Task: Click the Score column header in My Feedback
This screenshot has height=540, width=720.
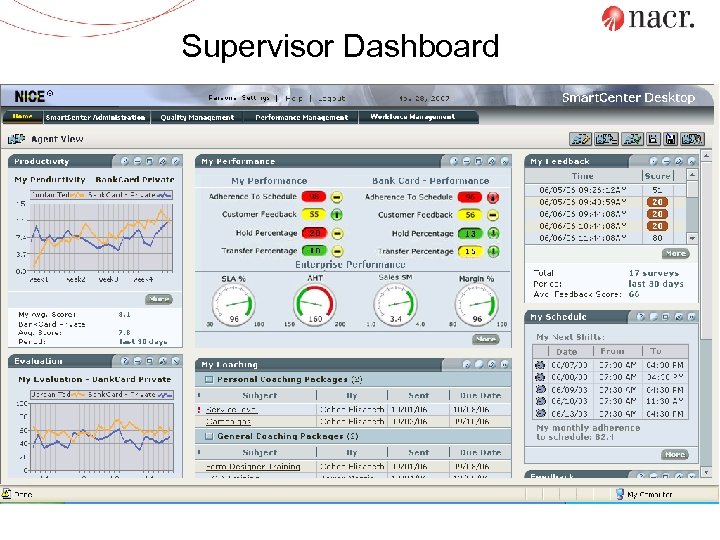Action: 657,176
